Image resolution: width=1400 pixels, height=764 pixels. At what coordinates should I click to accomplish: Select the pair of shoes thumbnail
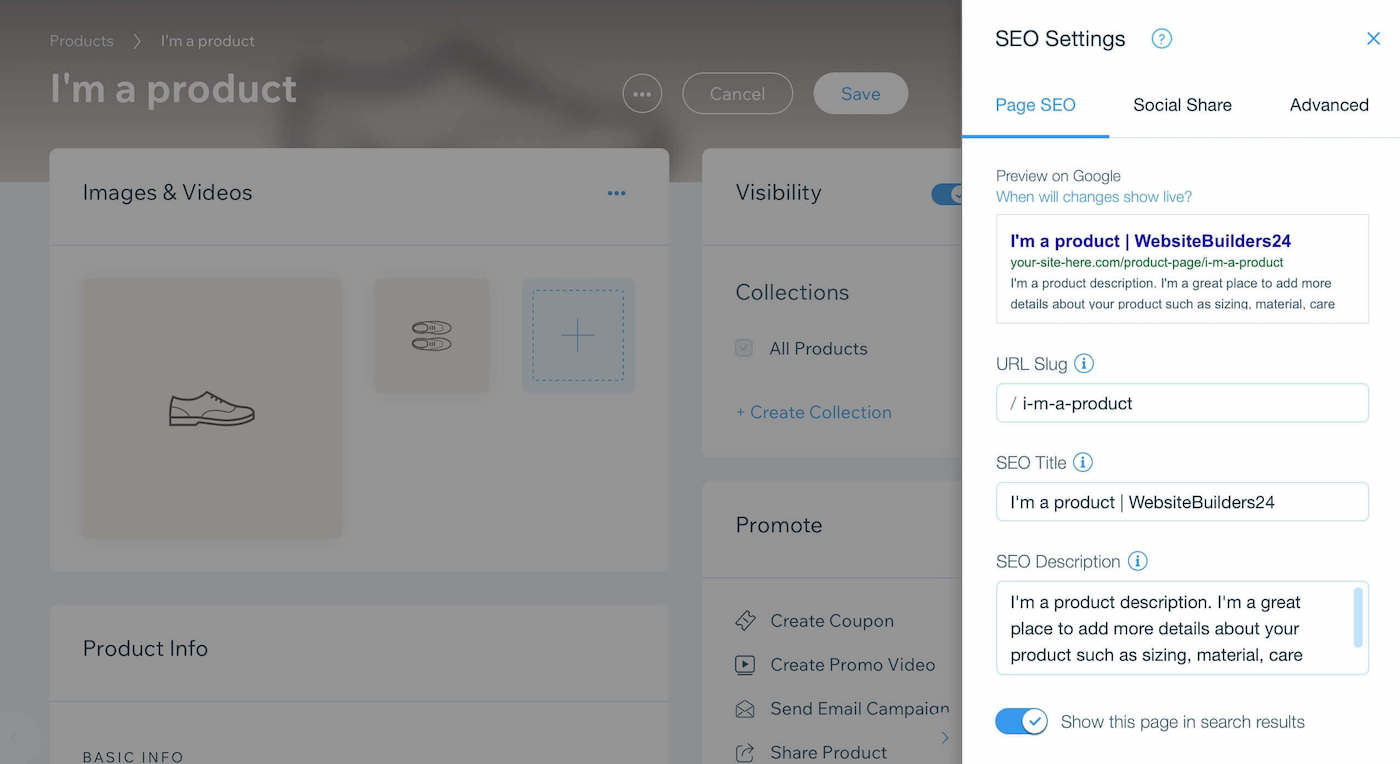[x=432, y=336]
